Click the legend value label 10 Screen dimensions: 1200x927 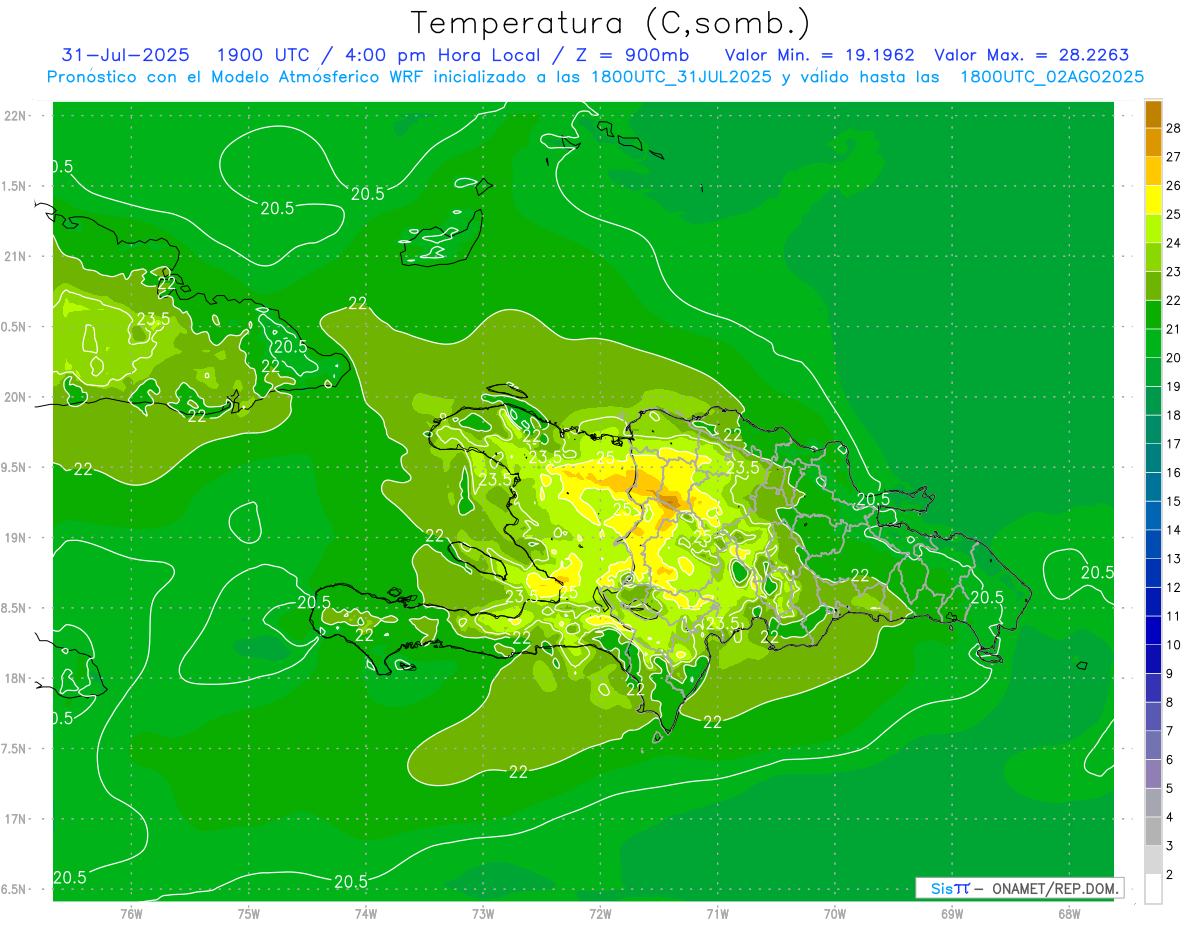pyautogui.click(x=1174, y=645)
